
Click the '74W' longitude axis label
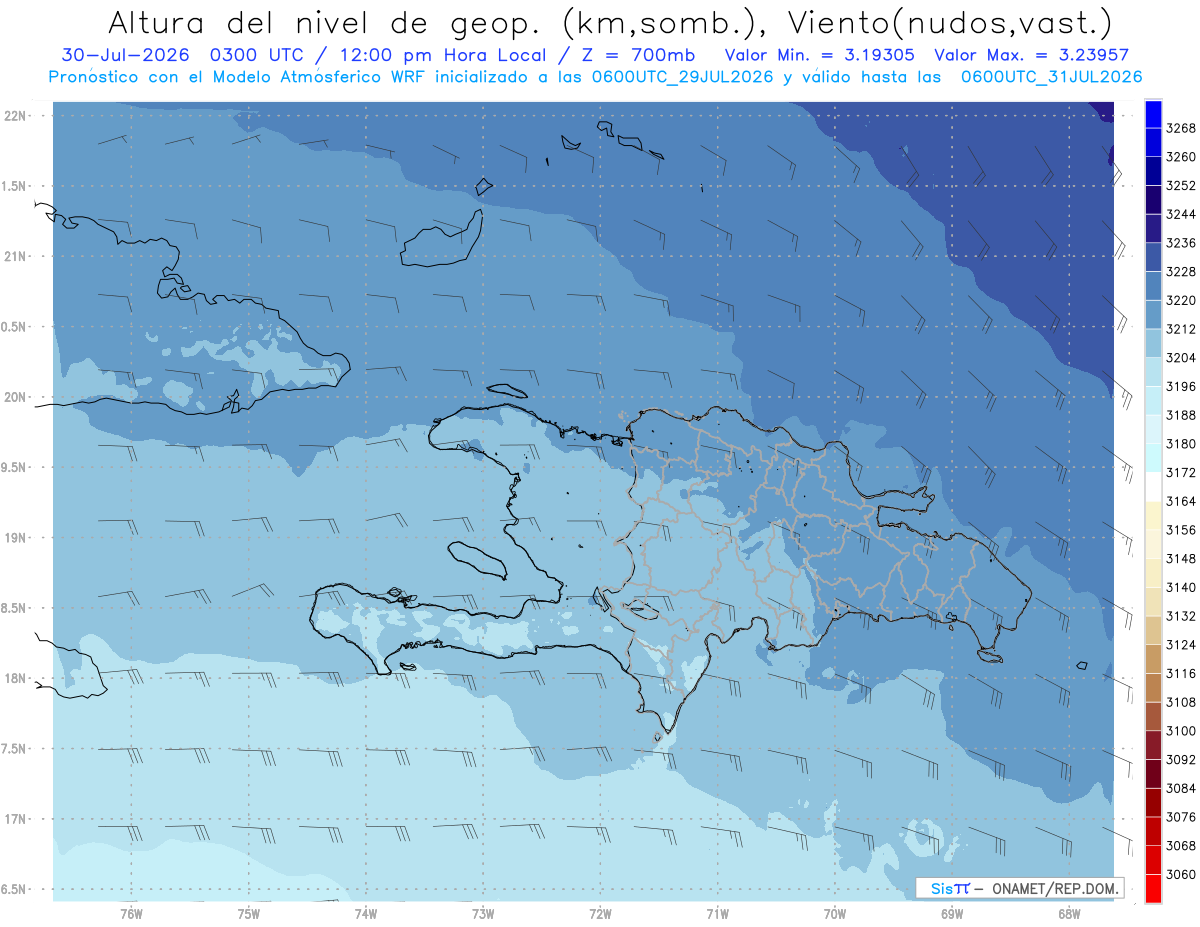coord(366,914)
